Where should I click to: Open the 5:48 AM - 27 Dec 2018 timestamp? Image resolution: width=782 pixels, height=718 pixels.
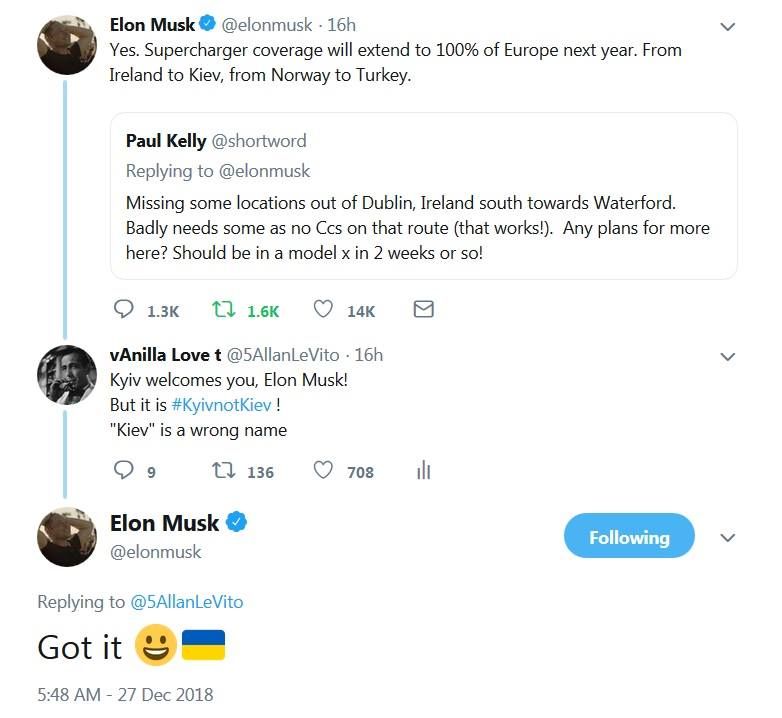pyautogui.click(x=125, y=695)
